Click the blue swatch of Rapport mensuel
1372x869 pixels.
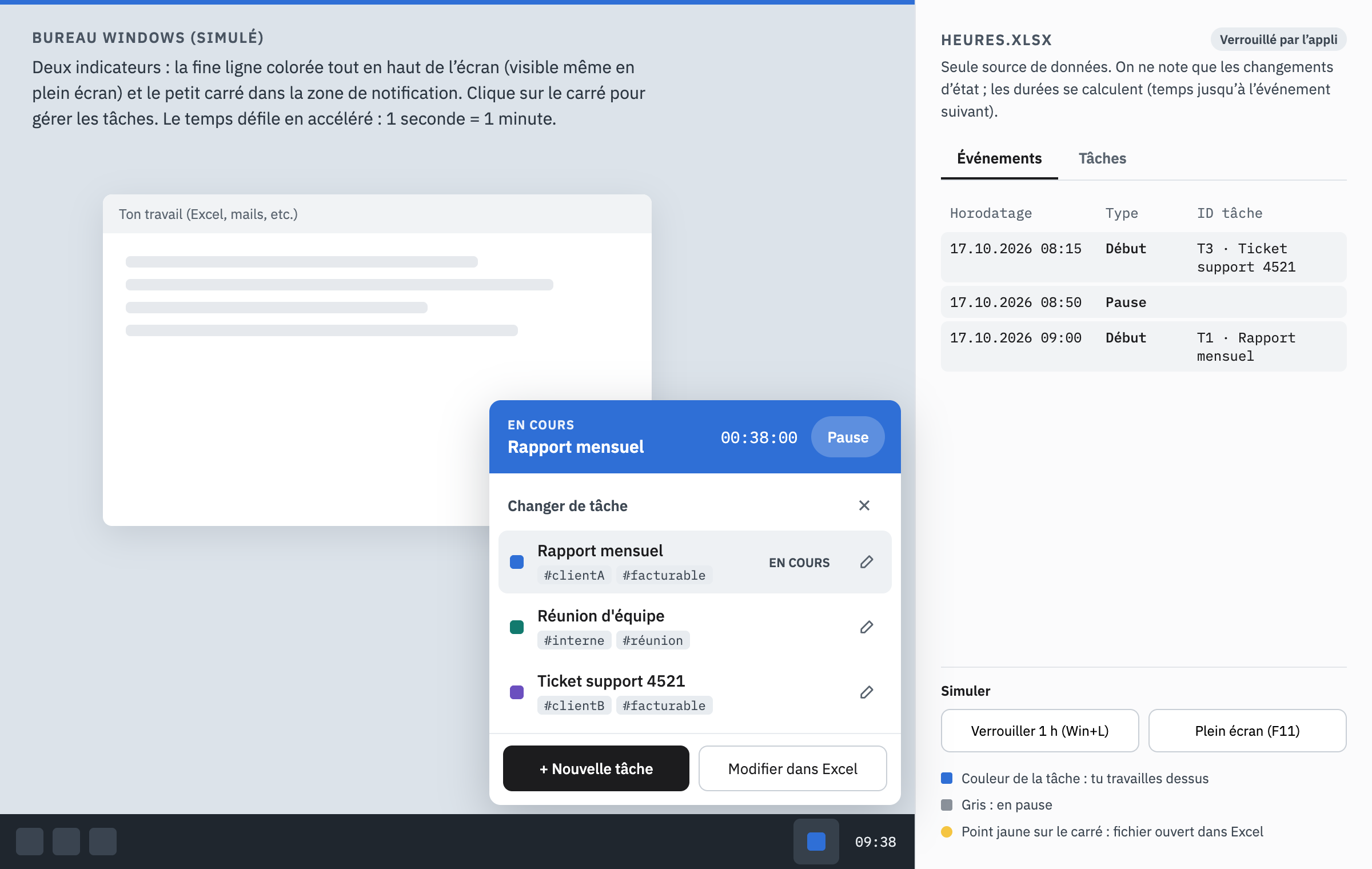[517, 562]
